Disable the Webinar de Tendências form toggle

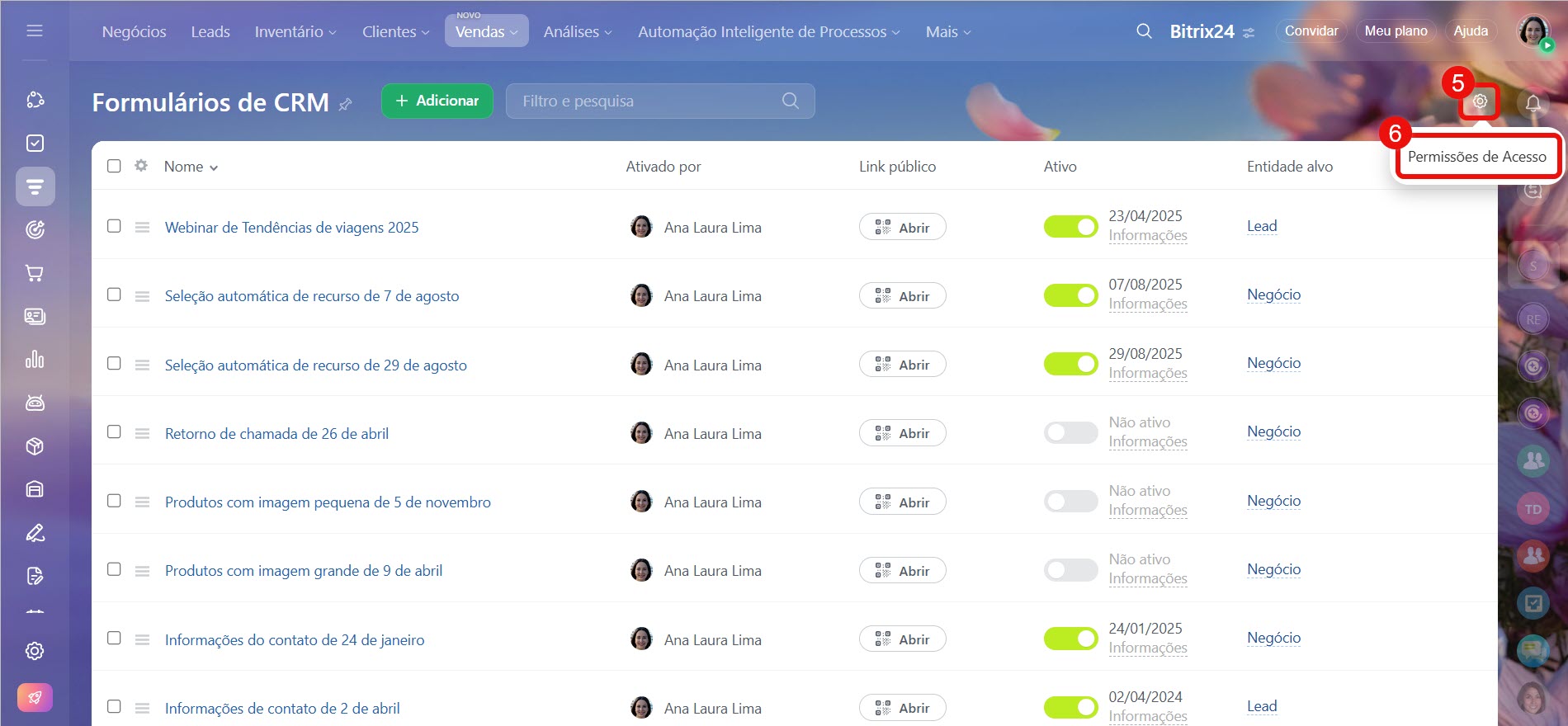click(1070, 227)
